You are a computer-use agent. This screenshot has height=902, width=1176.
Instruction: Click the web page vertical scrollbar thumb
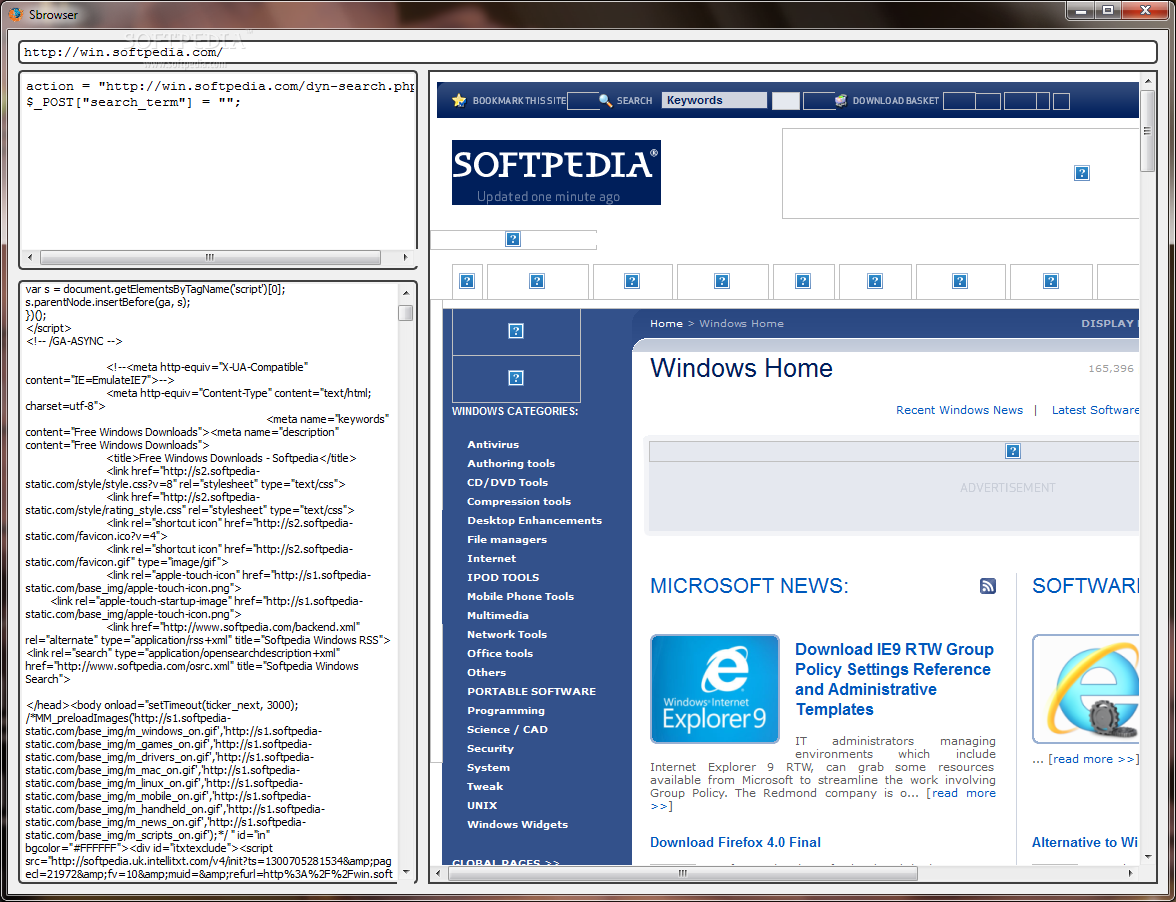(1148, 130)
